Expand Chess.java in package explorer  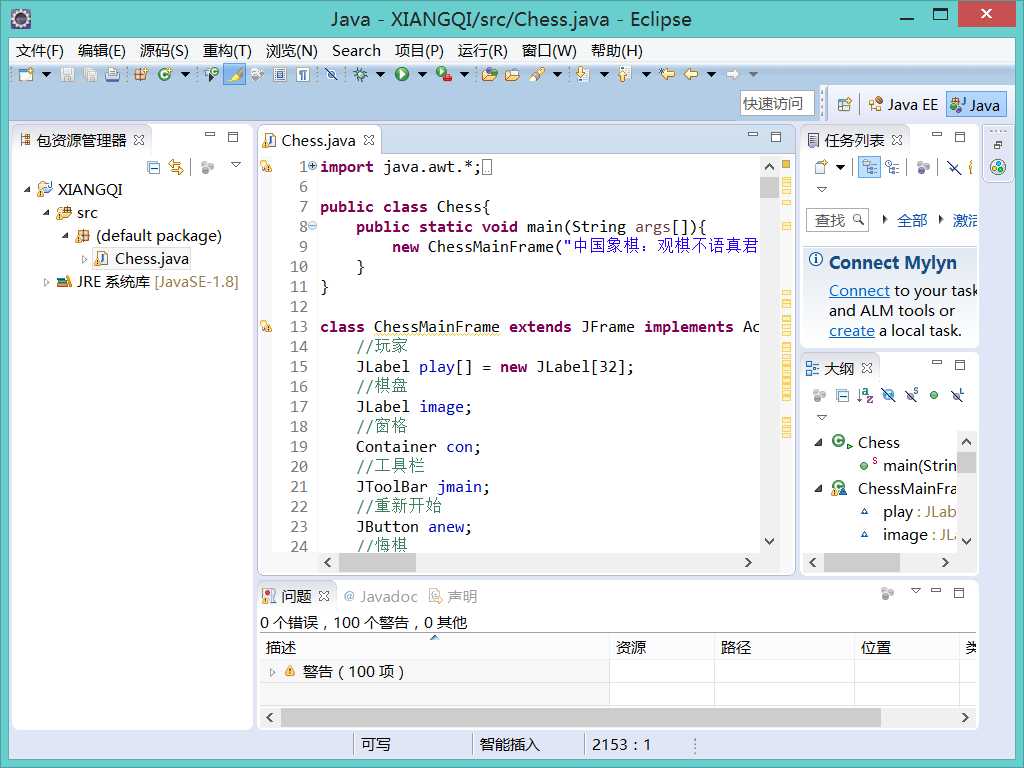tap(84, 259)
